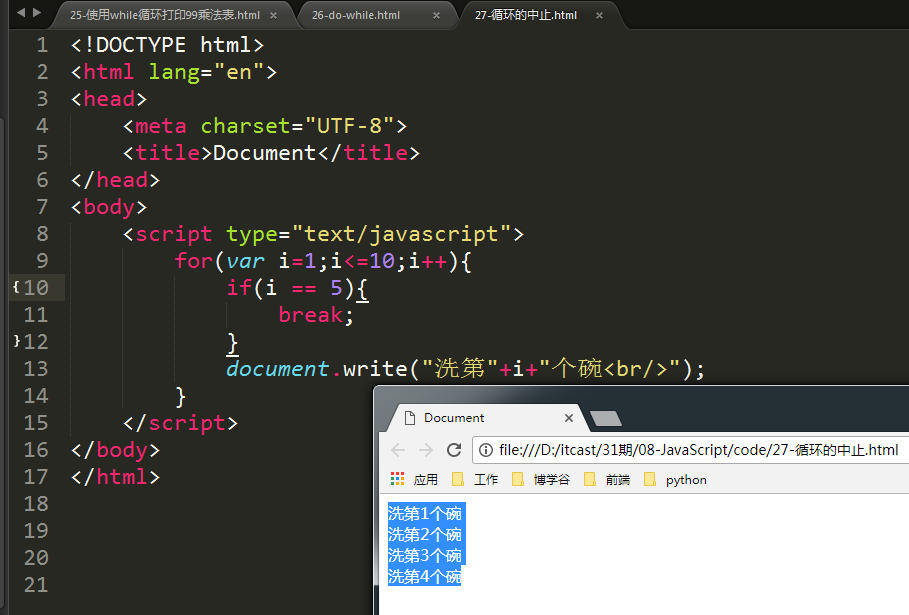The width and height of the screenshot is (909, 615).
Task: Click the browser back arrow
Action: click(397, 450)
